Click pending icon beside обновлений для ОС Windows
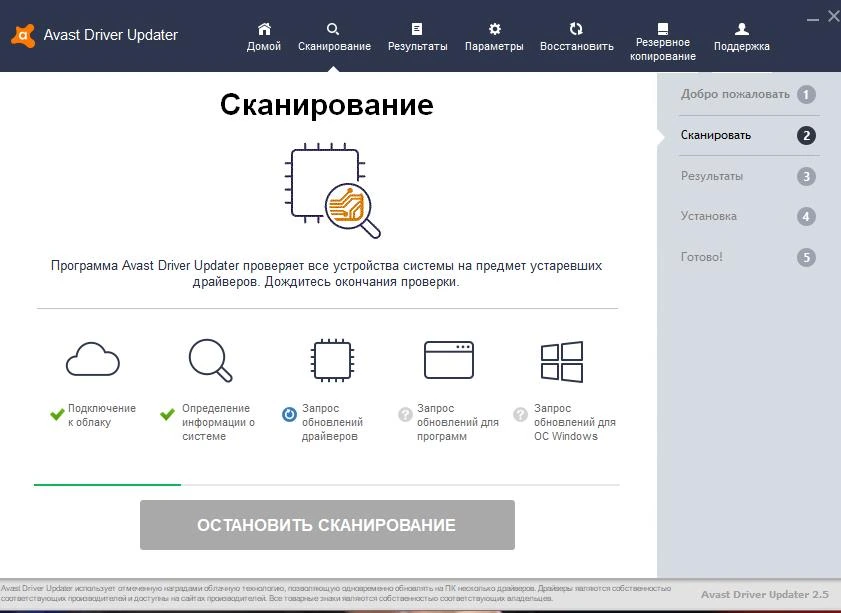This screenshot has width=841, height=613. pos(520,415)
